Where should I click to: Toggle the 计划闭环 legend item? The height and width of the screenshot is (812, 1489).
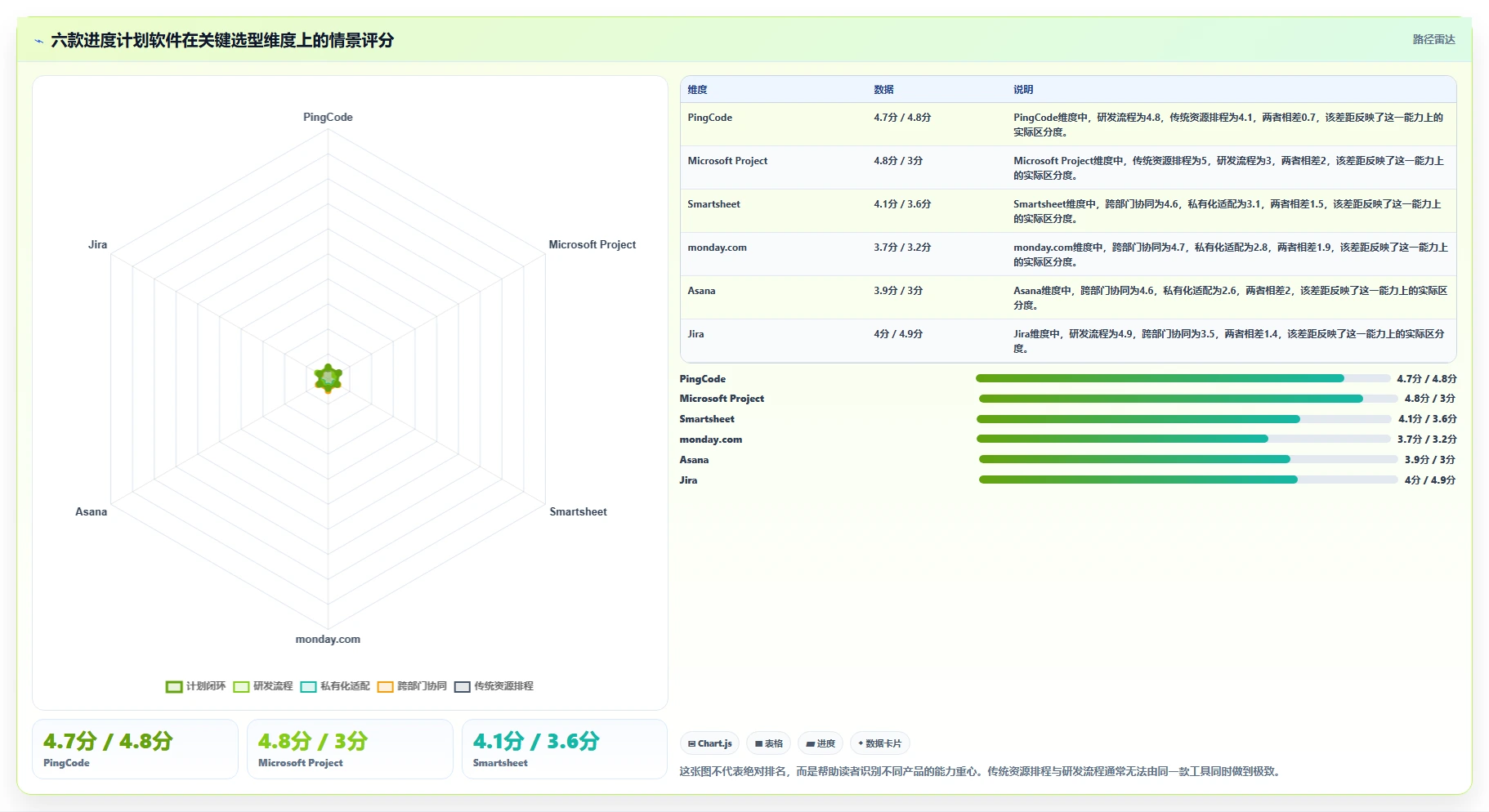click(195, 686)
